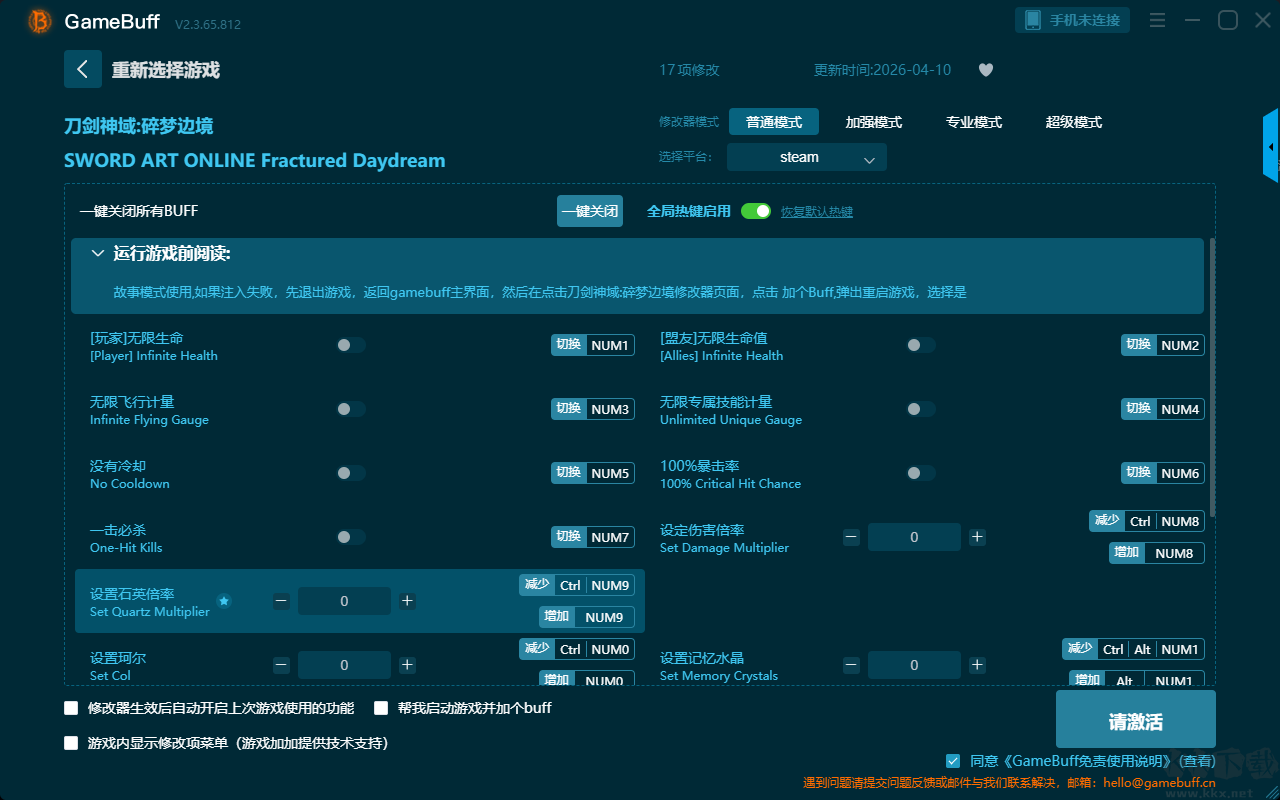Image resolution: width=1280 pixels, height=800 pixels.
Task: Click the NUM3 hotkey button
Action: [x=593, y=409]
